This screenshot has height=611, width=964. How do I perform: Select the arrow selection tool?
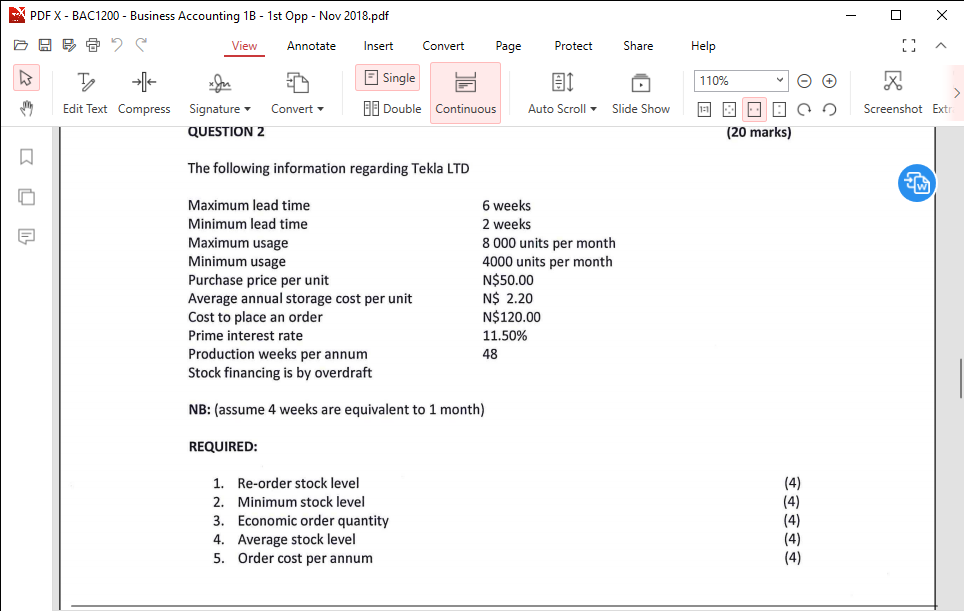pyautogui.click(x=26, y=78)
